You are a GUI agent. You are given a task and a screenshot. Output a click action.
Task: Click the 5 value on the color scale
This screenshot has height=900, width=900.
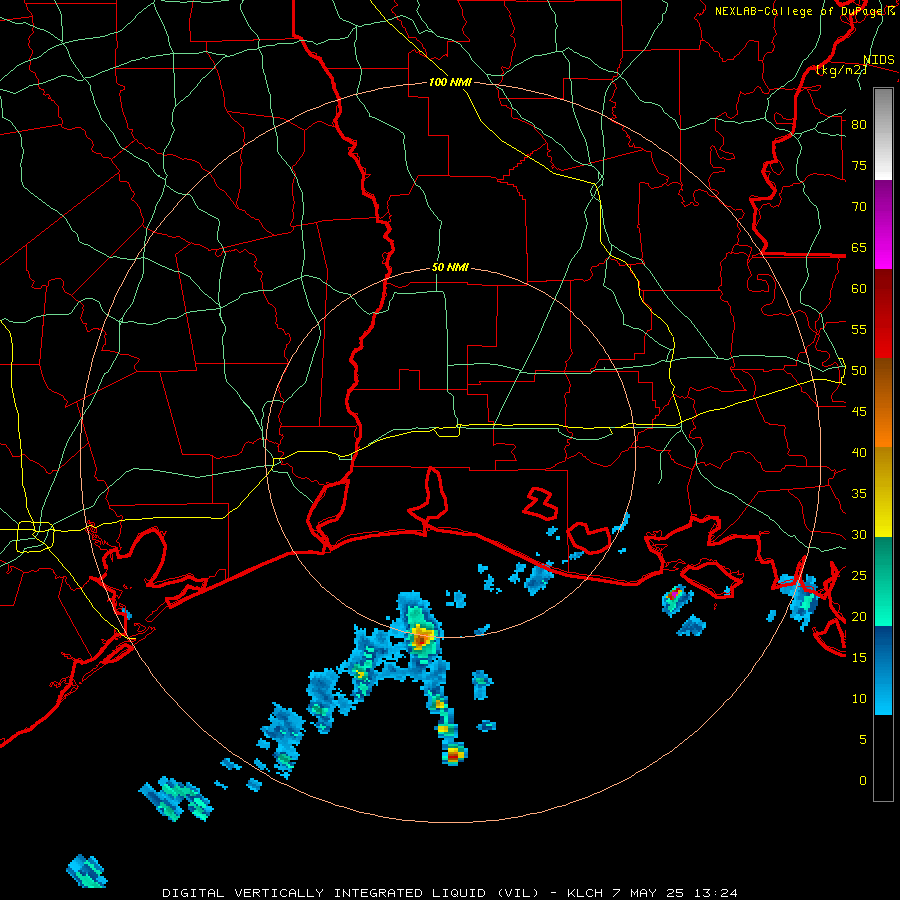863,740
